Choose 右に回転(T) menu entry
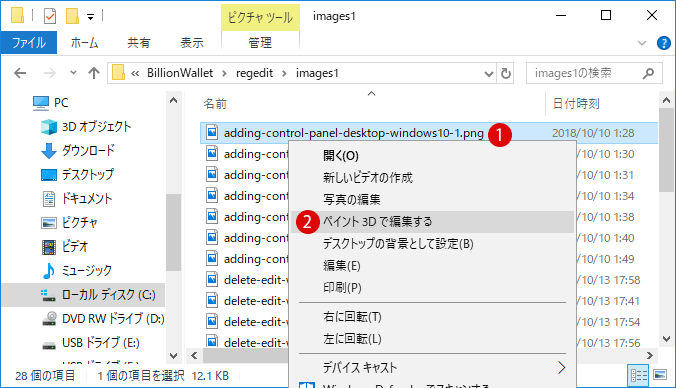 [x=432, y=317]
